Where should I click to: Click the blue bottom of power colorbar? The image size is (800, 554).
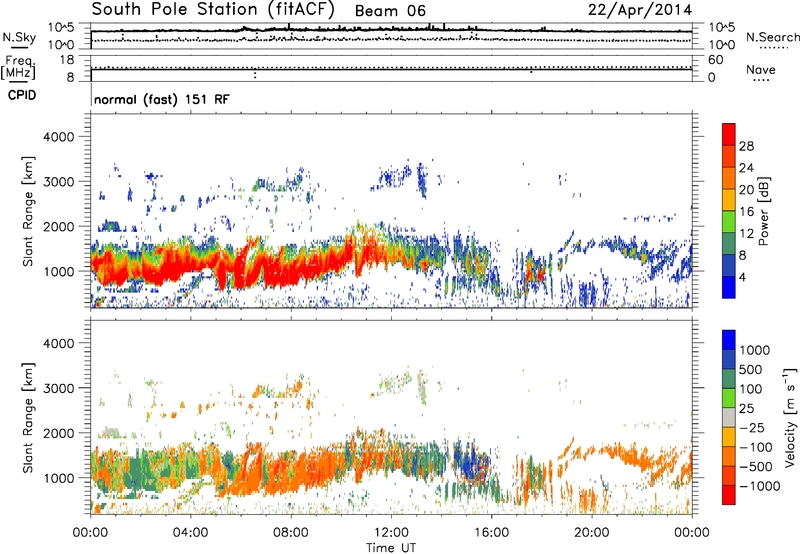pos(729,287)
